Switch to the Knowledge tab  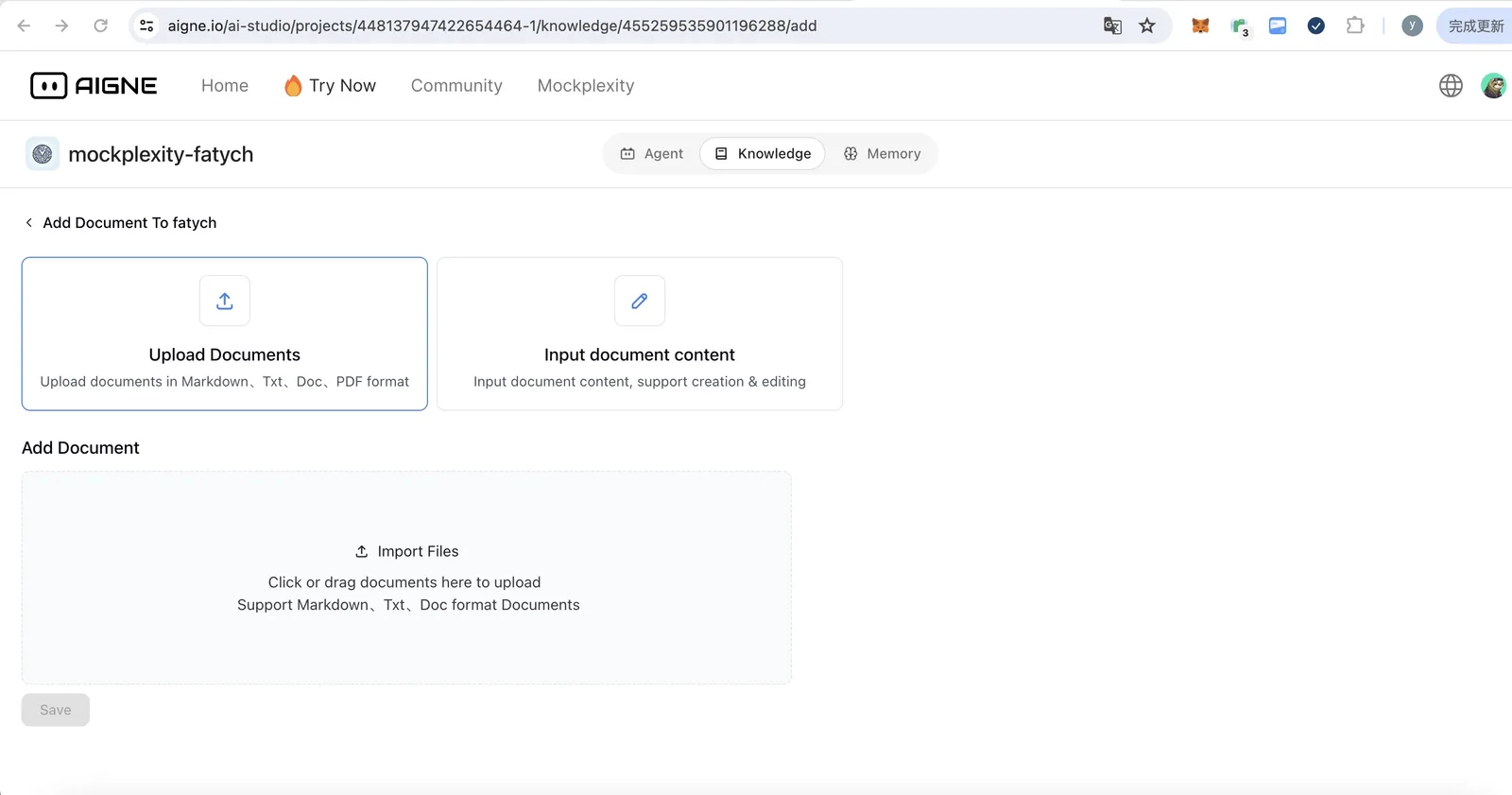click(x=763, y=154)
